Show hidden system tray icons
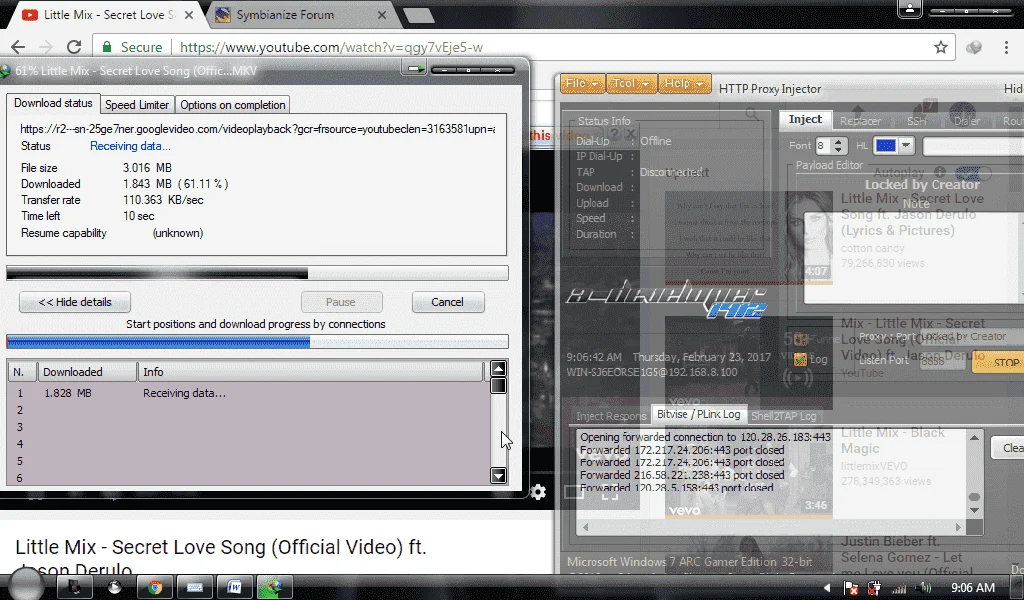Image resolution: width=1024 pixels, height=600 pixels. [827, 588]
